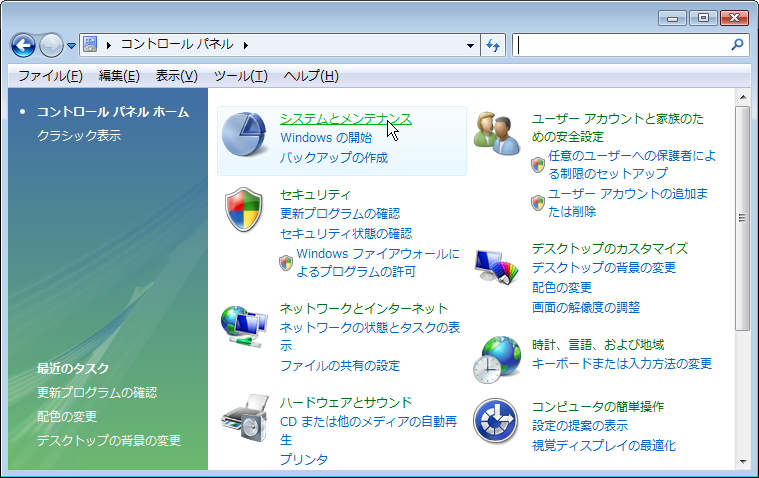
Task: Go back with the blue Back arrow
Action: 23,46
